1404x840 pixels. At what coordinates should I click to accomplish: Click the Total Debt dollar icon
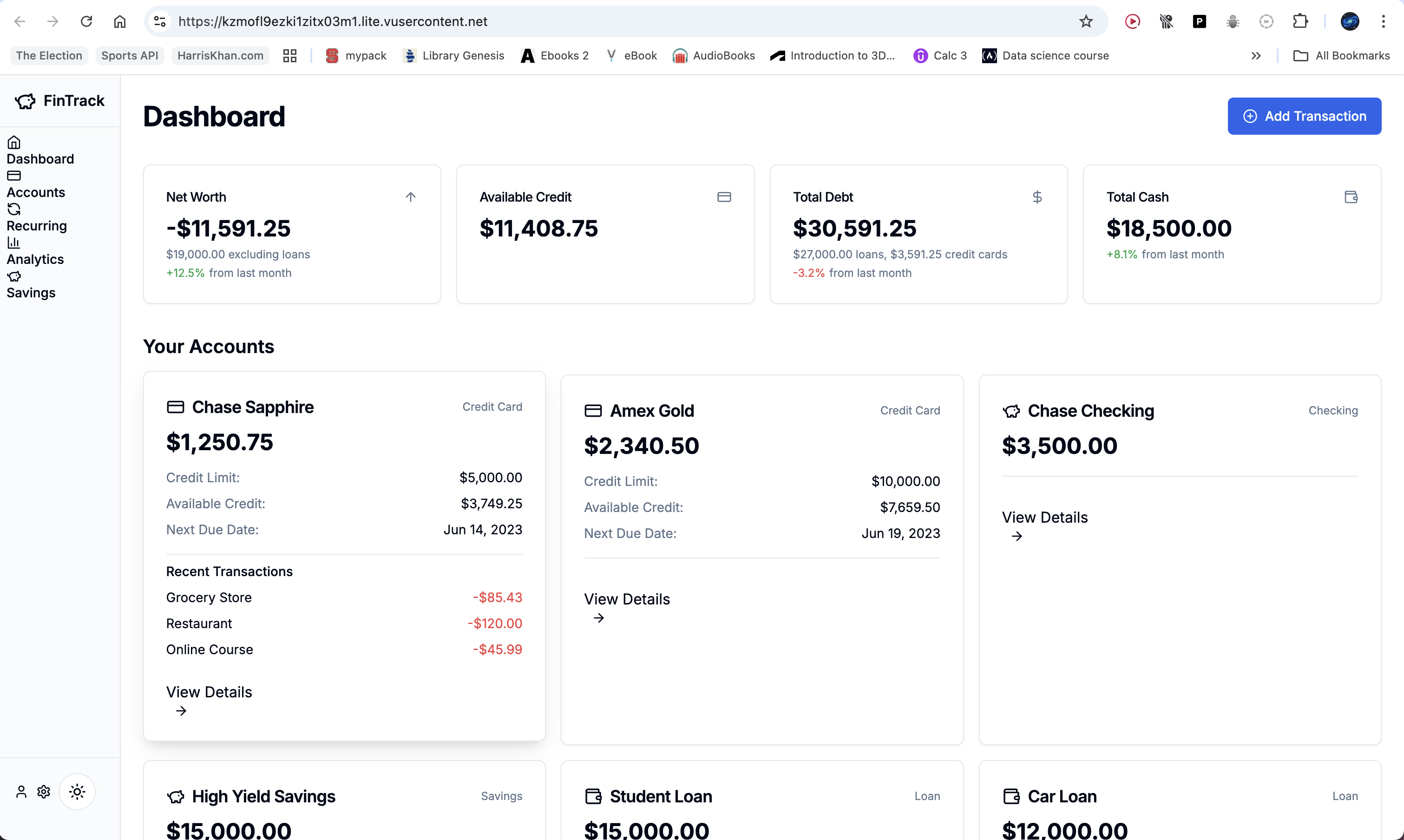coord(1037,197)
